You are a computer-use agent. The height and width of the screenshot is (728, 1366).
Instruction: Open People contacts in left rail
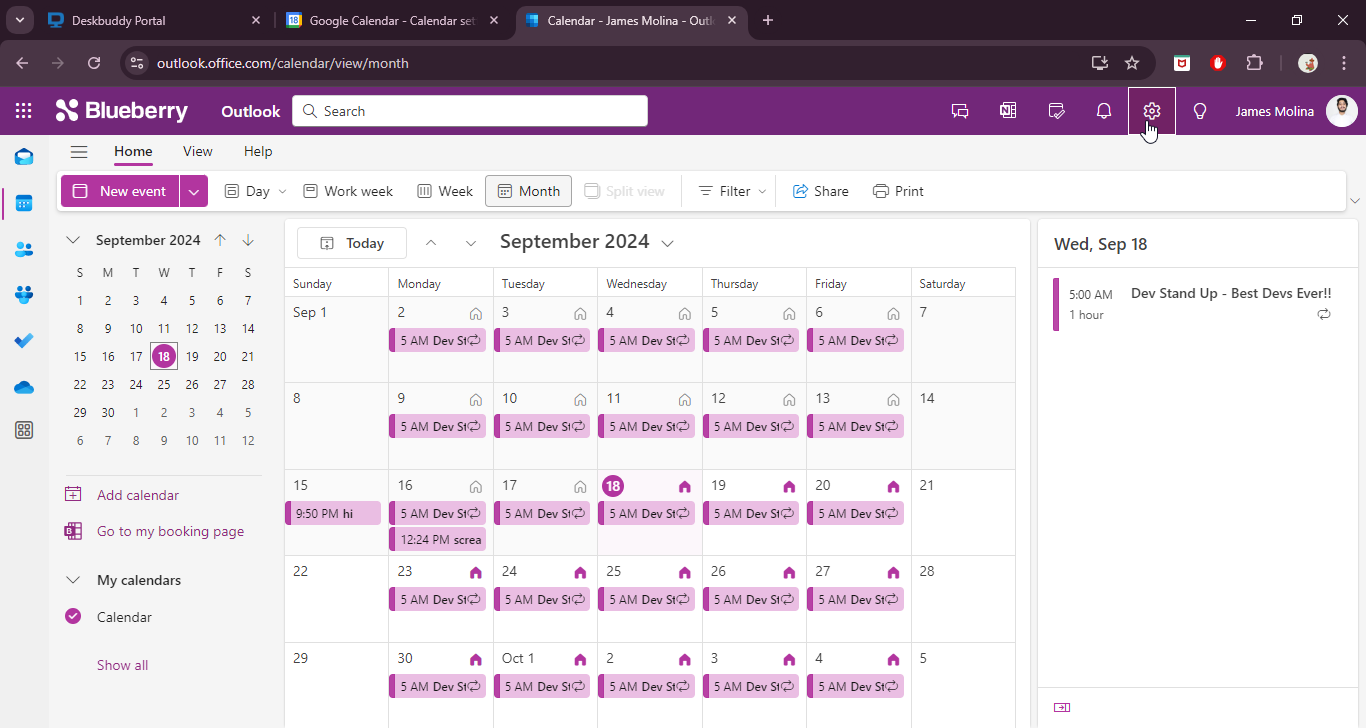(24, 249)
